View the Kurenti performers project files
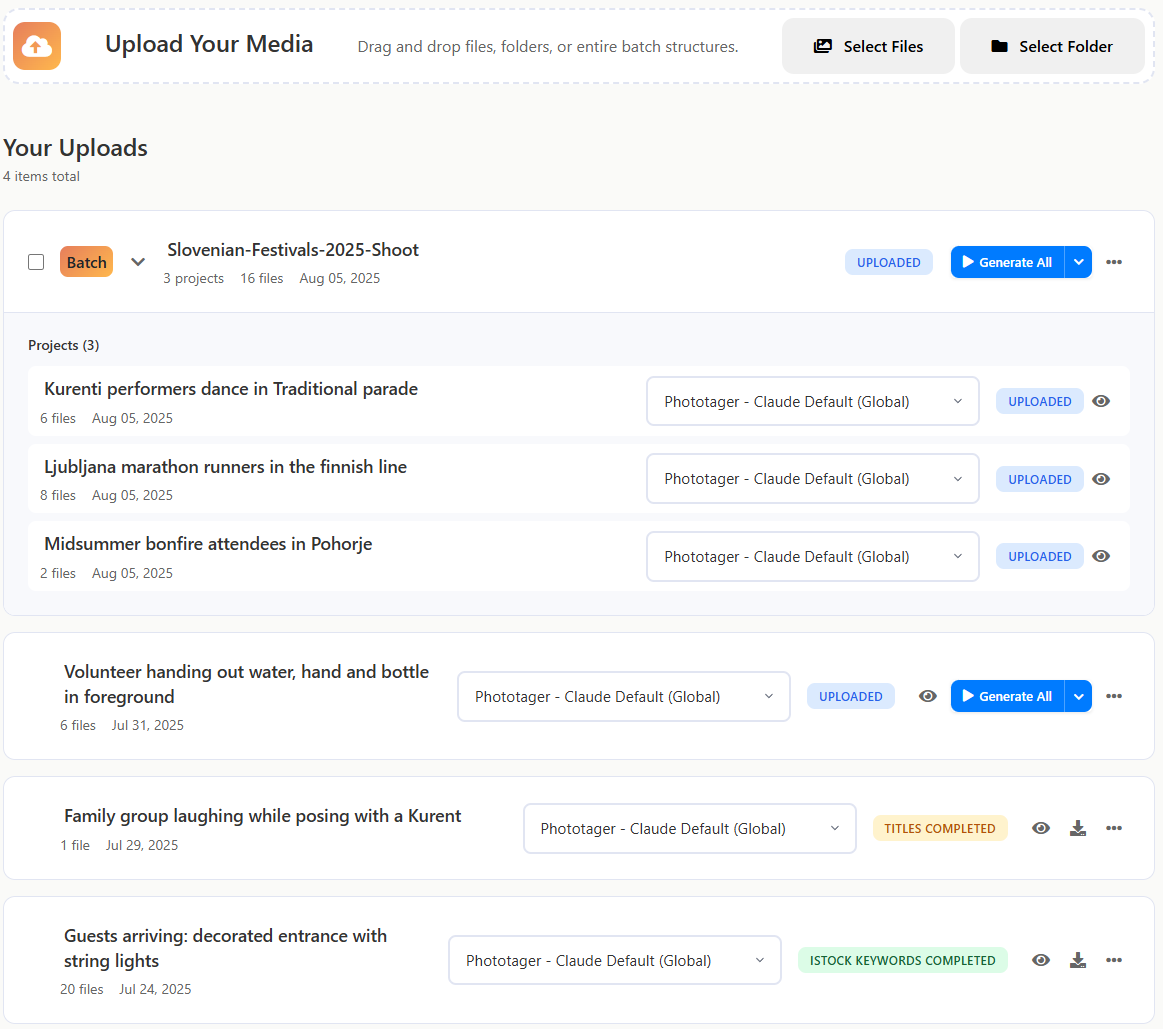This screenshot has width=1163, height=1029. (x=1101, y=401)
